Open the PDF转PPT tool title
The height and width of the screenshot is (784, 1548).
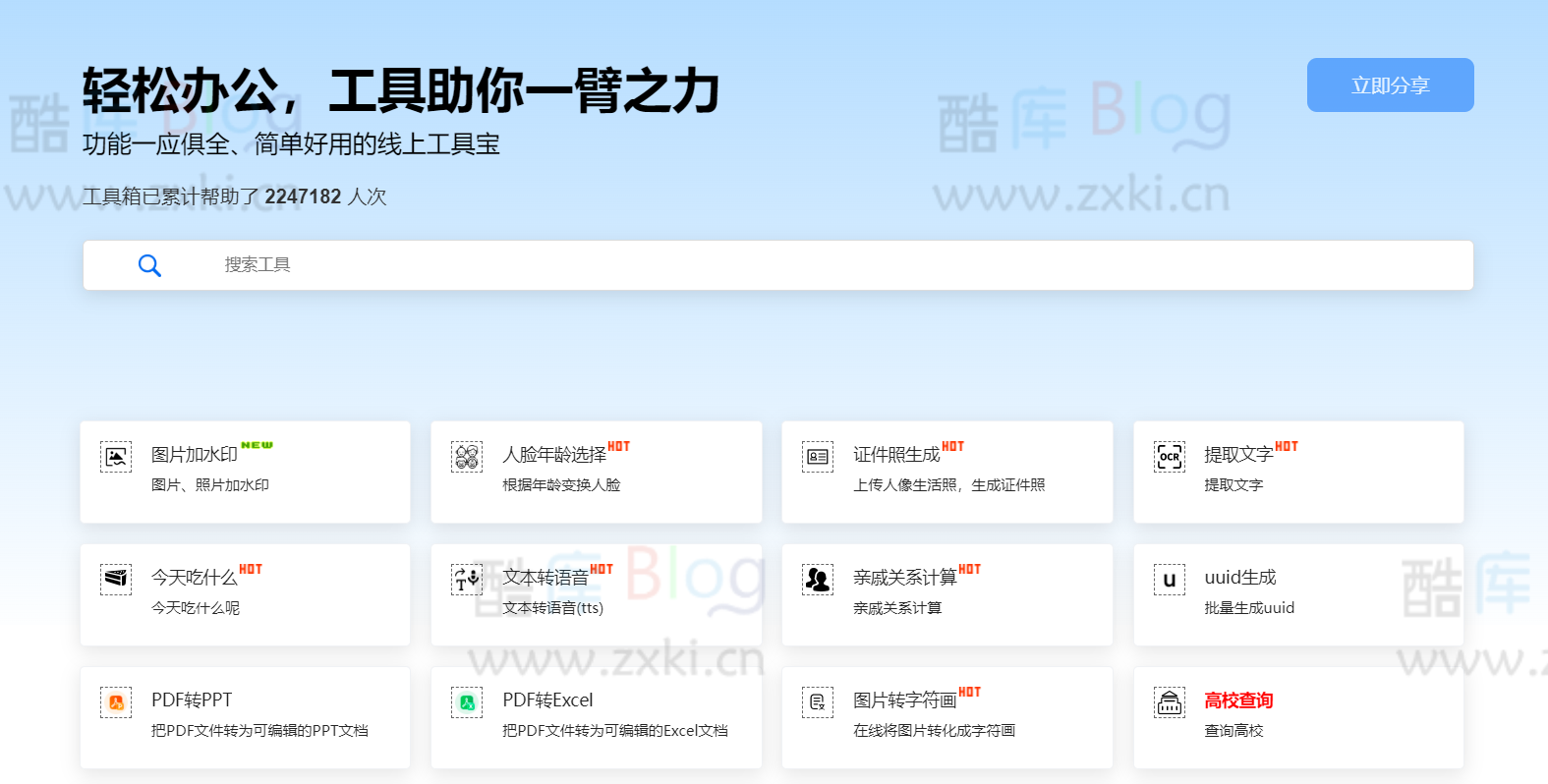tap(192, 700)
